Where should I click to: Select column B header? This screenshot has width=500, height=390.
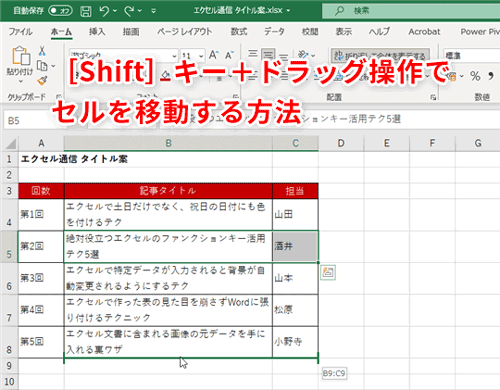click(168, 143)
